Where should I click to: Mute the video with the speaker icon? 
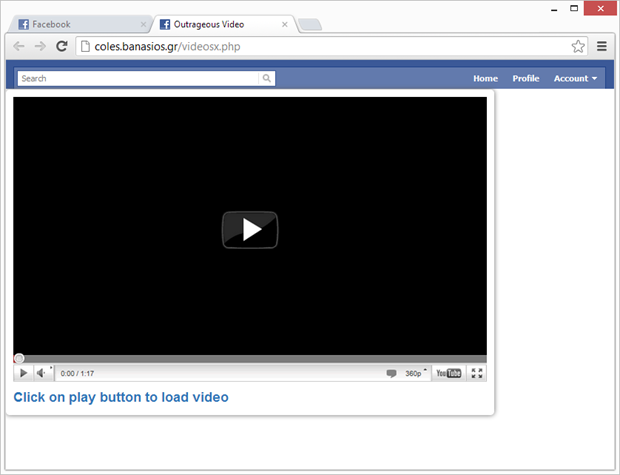pyautogui.click(x=42, y=373)
